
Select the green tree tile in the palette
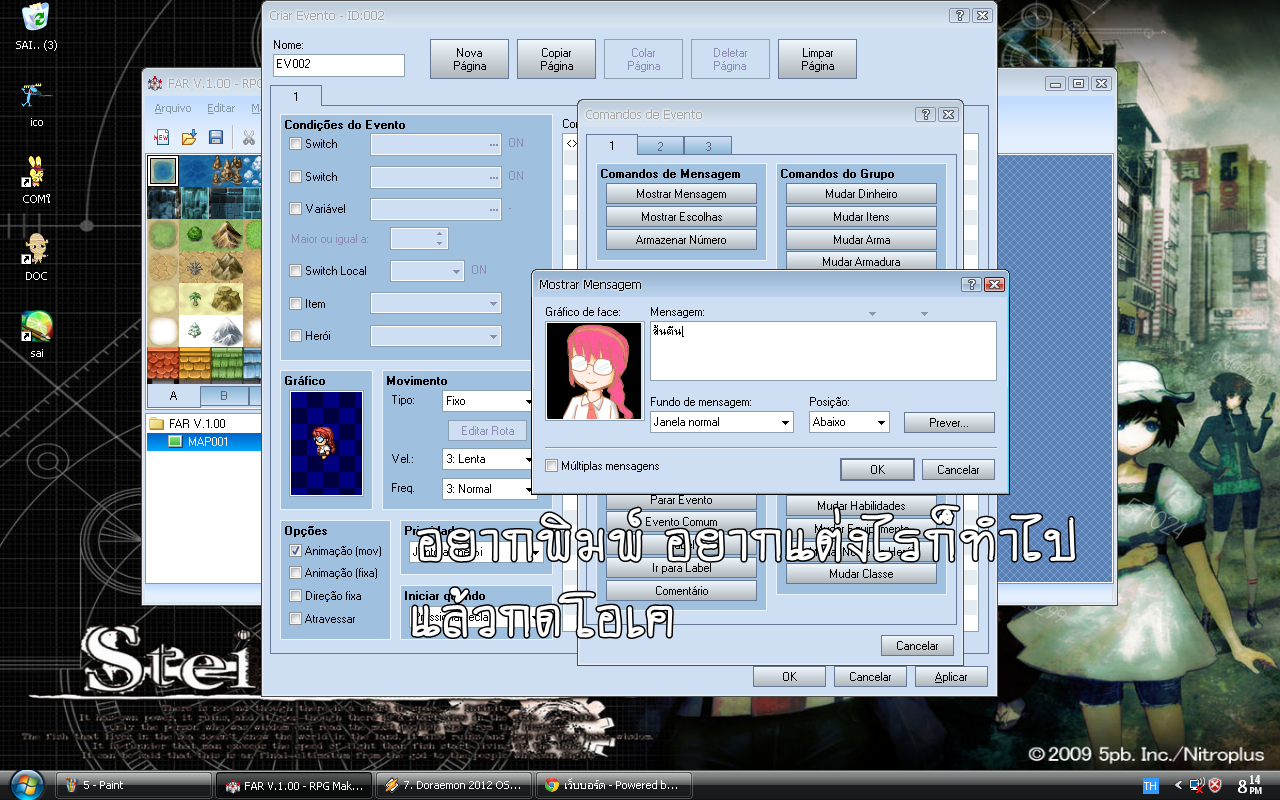pos(194,235)
